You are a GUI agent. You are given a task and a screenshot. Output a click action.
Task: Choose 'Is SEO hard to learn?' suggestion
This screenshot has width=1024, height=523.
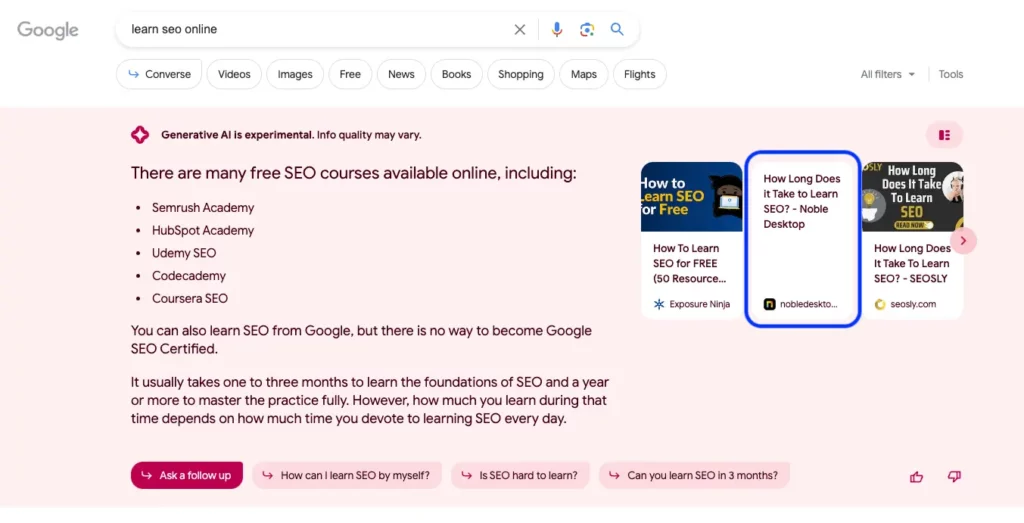coord(520,476)
